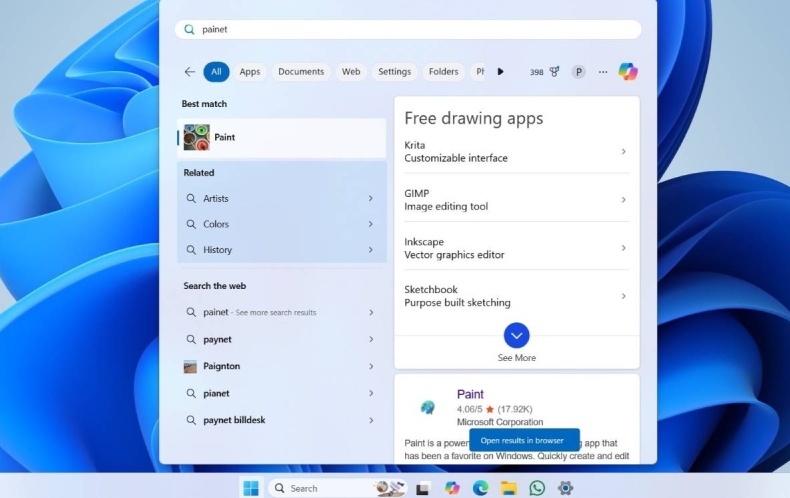Click the Microsoft Corporation publisher text
This screenshot has height=498, width=790.
click(x=500, y=422)
